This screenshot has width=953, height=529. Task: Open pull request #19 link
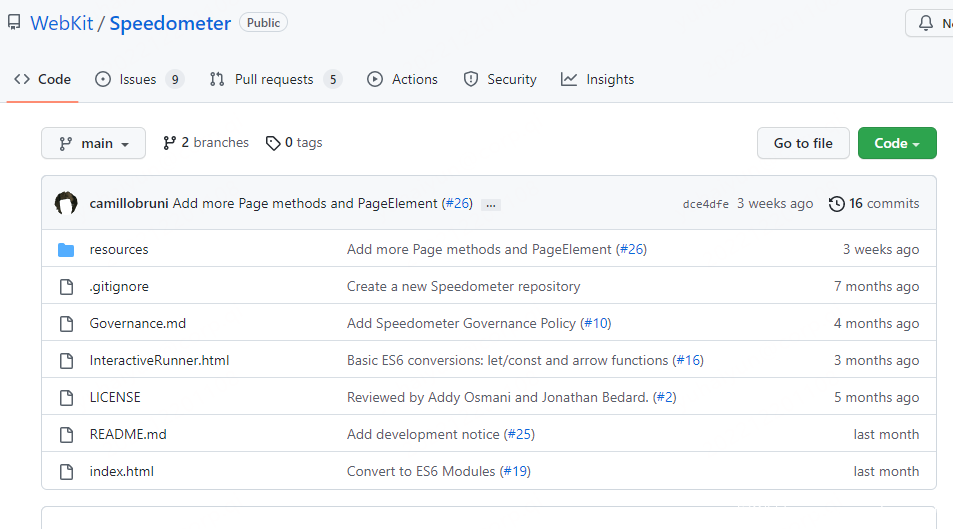[515, 471]
